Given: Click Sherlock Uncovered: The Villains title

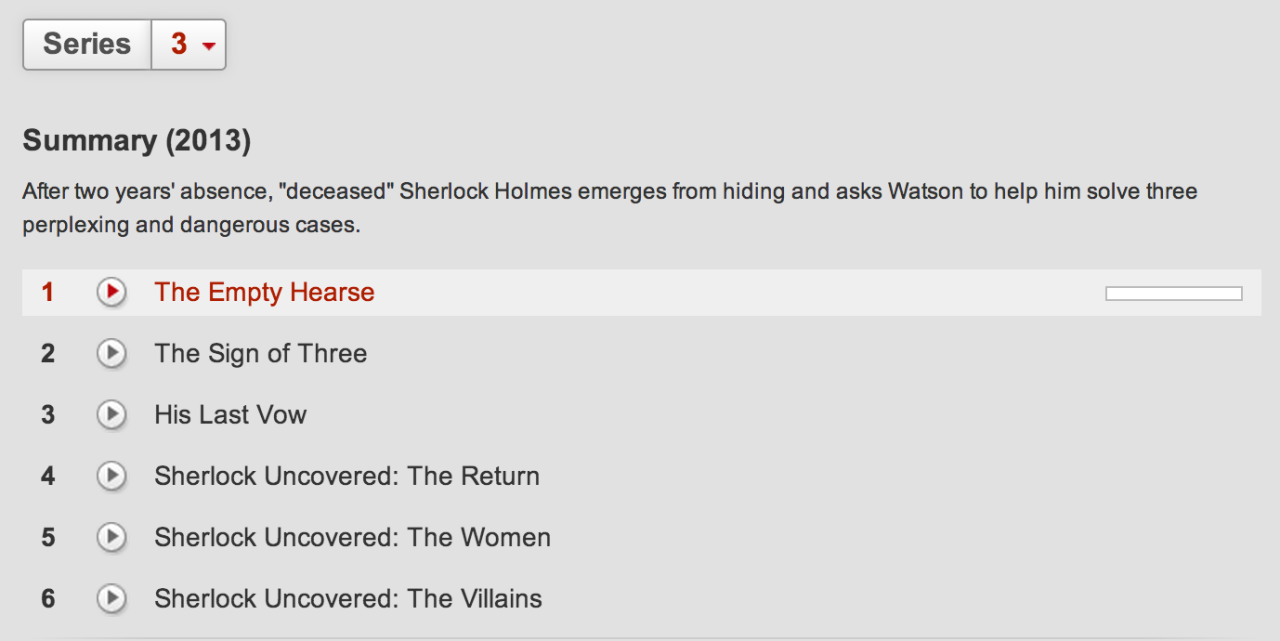Looking at the screenshot, I should point(348,599).
